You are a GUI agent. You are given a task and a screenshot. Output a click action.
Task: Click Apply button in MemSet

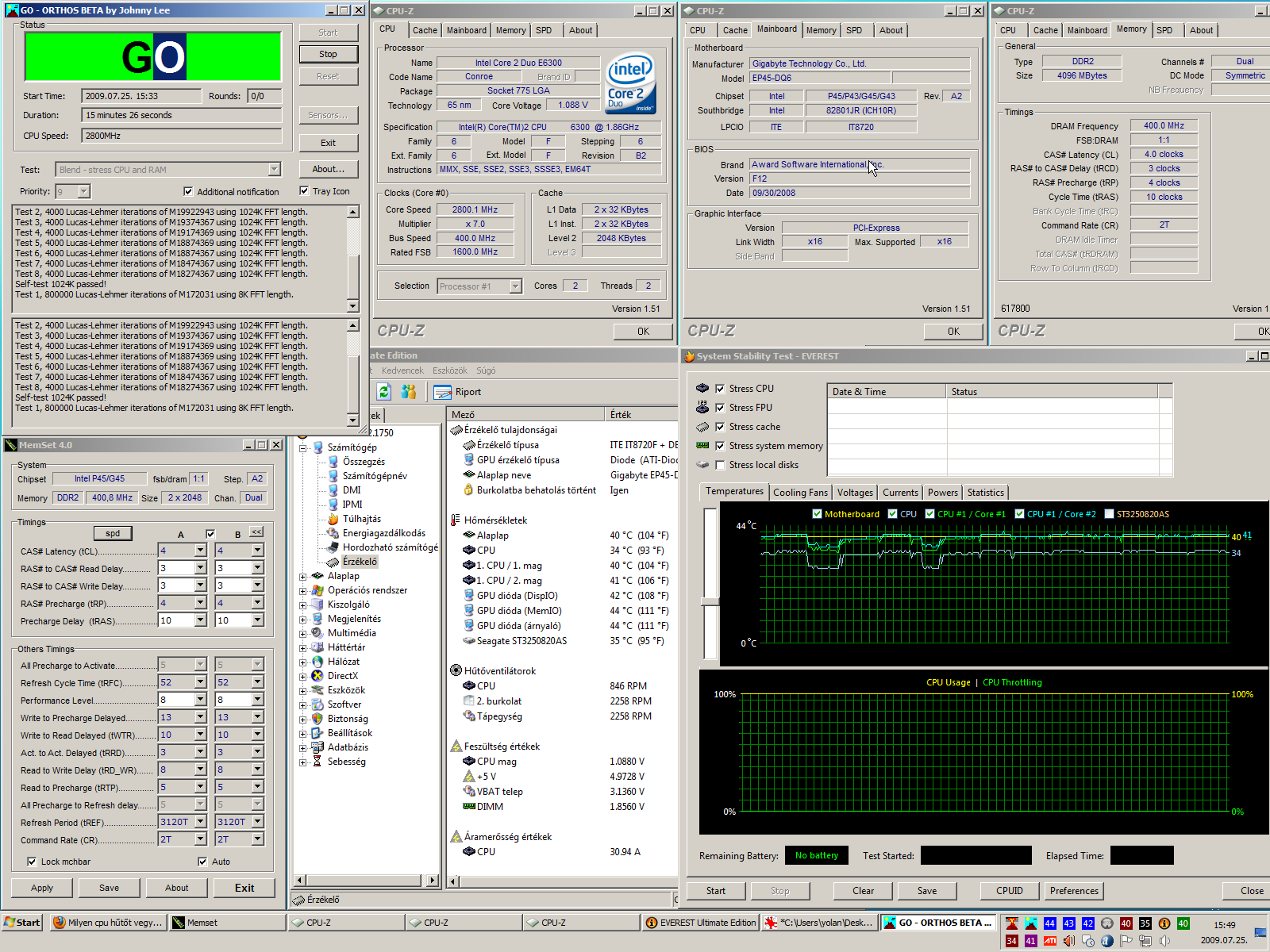[x=42, y=888]
